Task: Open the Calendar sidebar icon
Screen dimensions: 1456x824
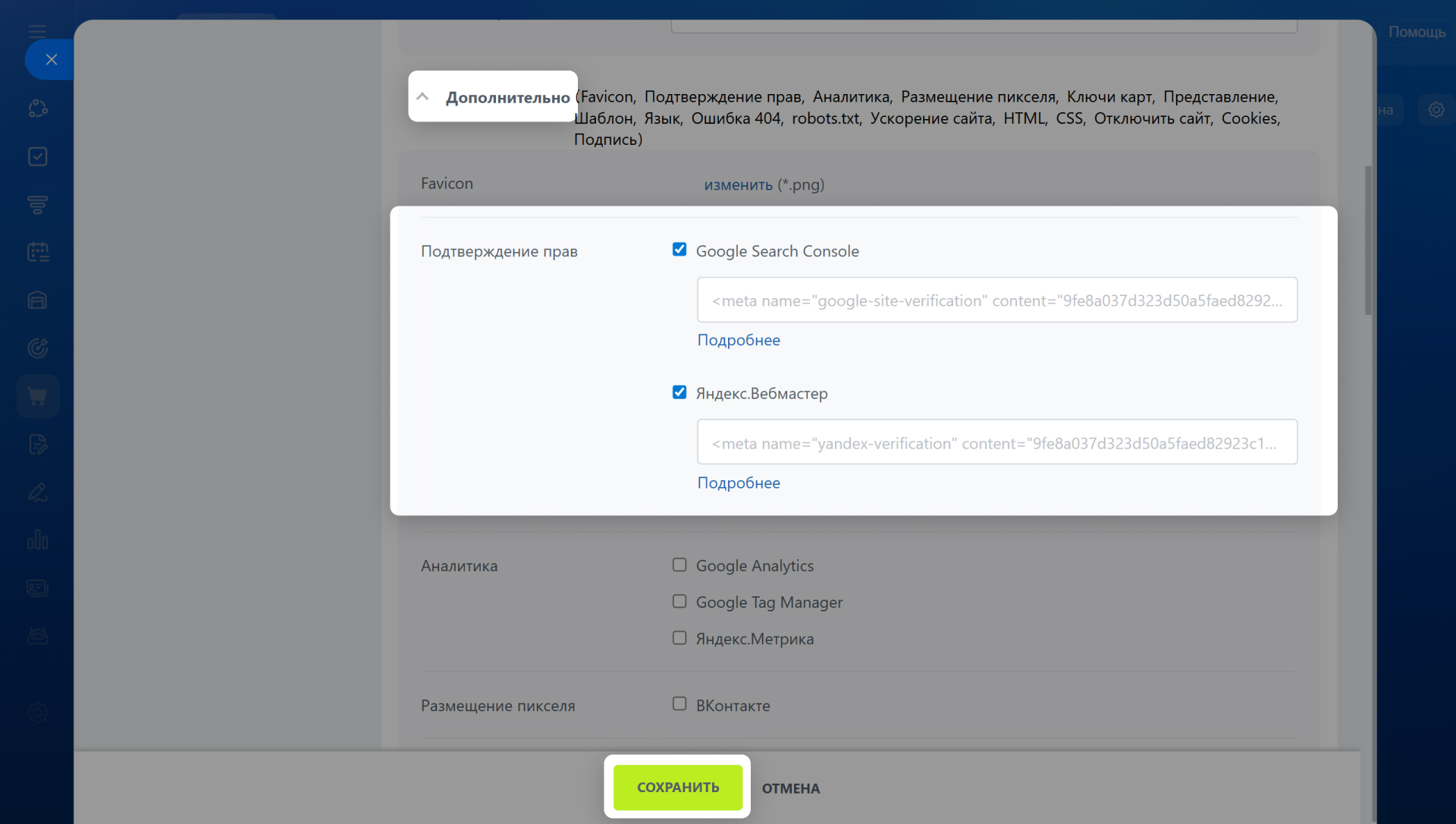Action: [38, 252]
